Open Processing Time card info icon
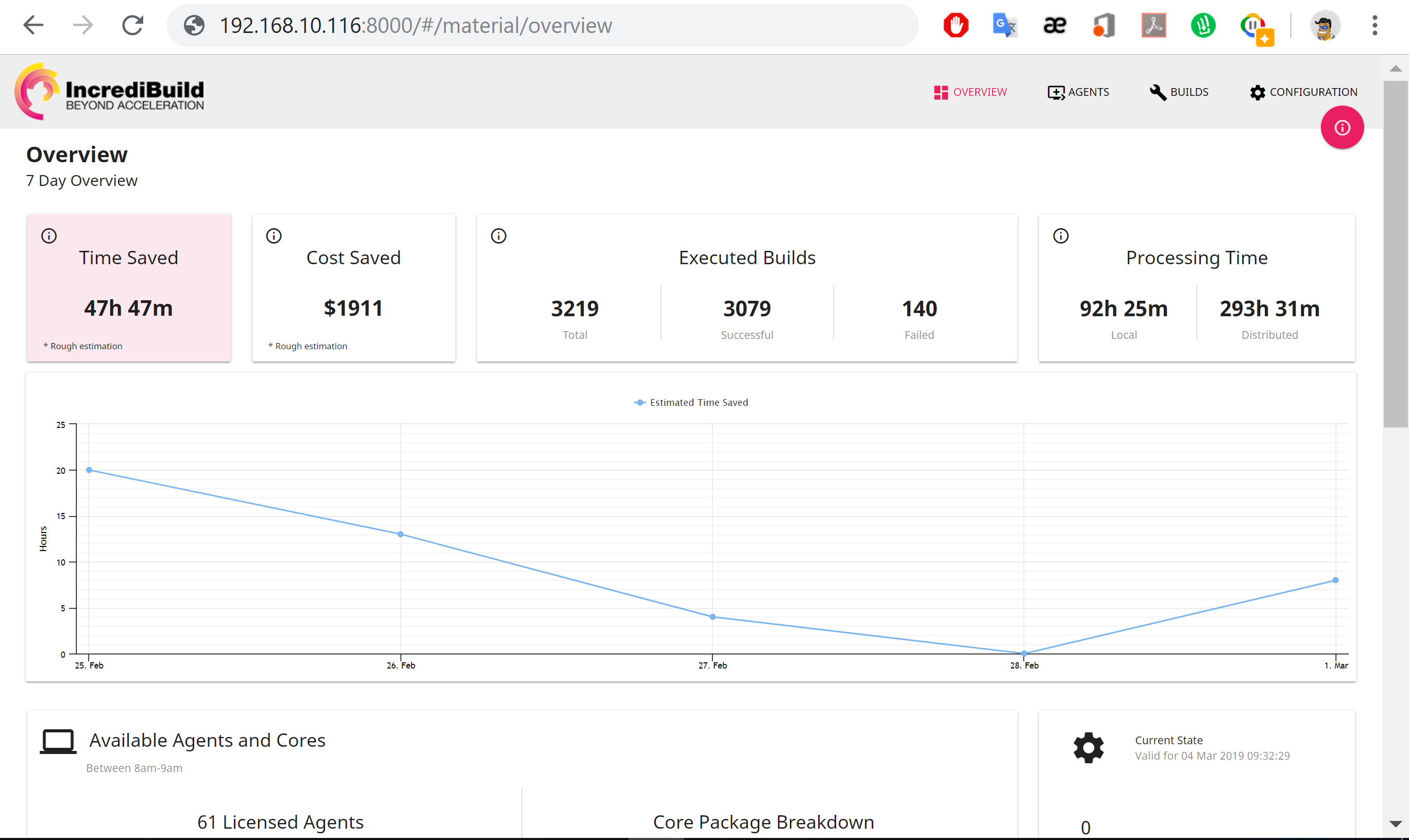 (1061, 236)
